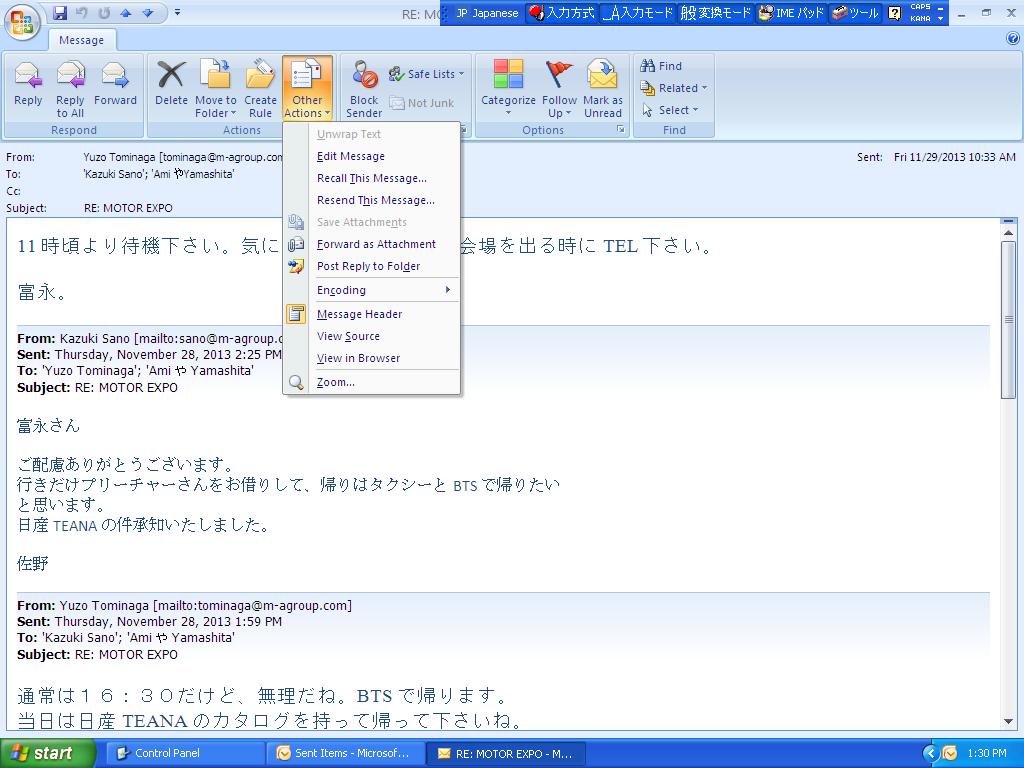Mark the message as Unread
Screen dimensions: 1024x768
[x=603, y=89]
